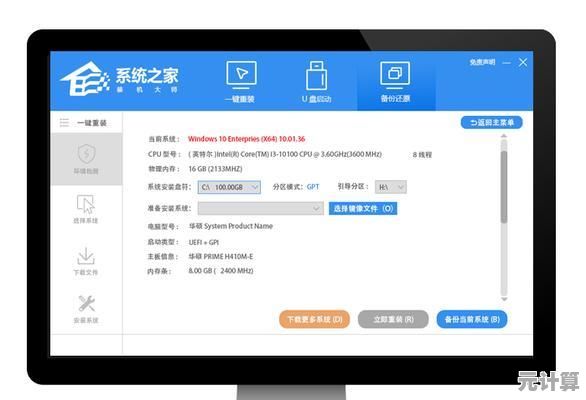Image resolution: width=586 pixels, height=400 pixels.
Task: Click the 8 线程 thread count text
Action: coord(422,154)
